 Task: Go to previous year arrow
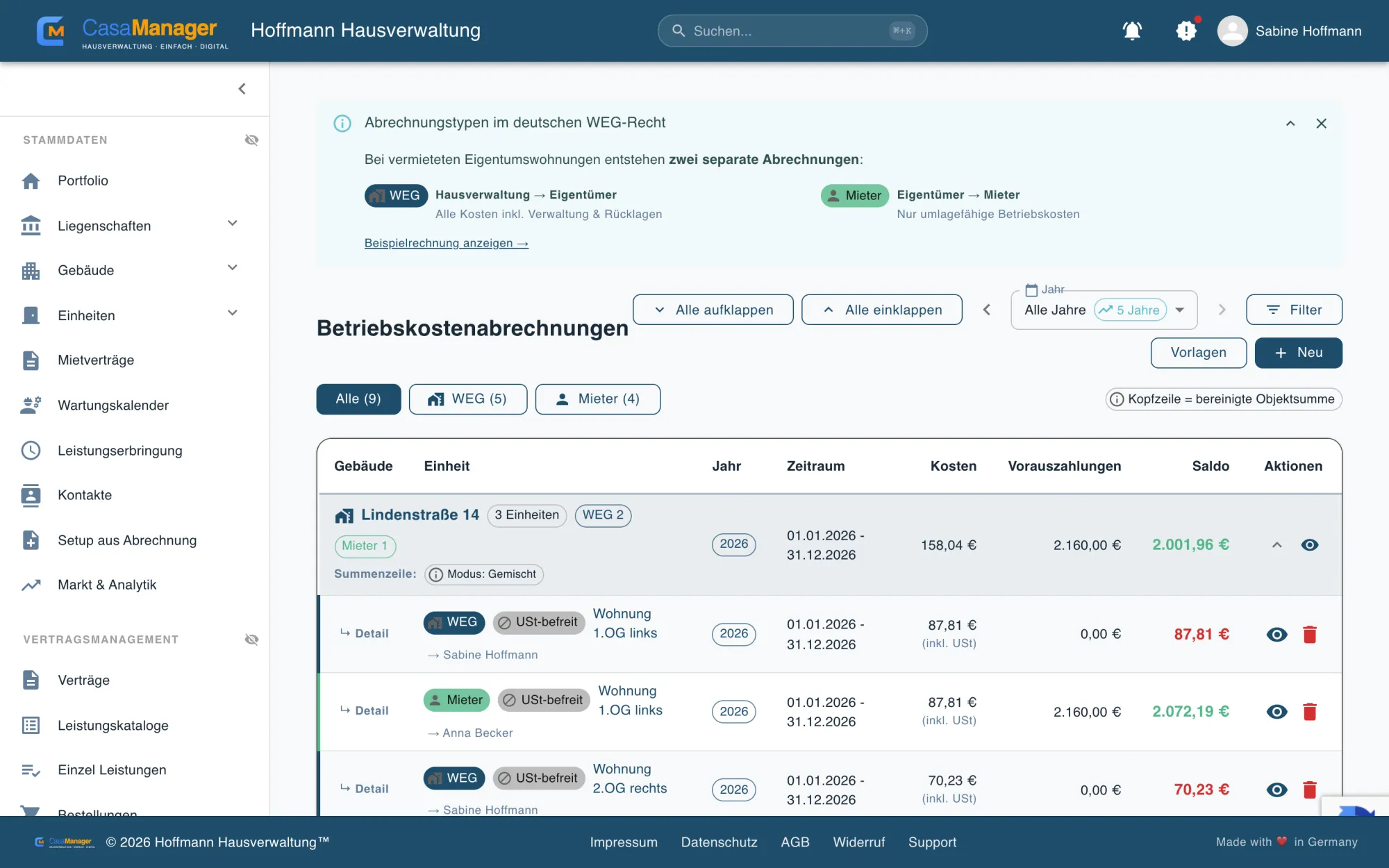pyautogui.click(x=986, y=310)
